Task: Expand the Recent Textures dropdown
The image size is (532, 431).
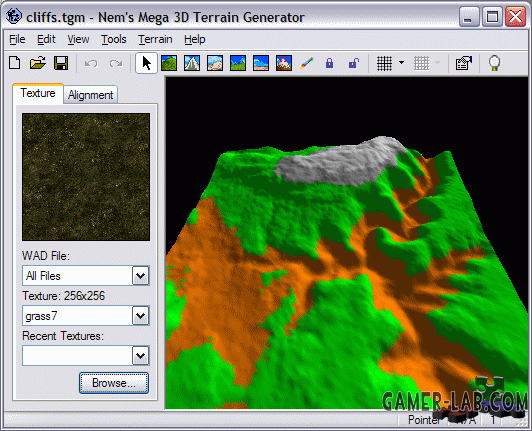Action: (x=140, y=356)
